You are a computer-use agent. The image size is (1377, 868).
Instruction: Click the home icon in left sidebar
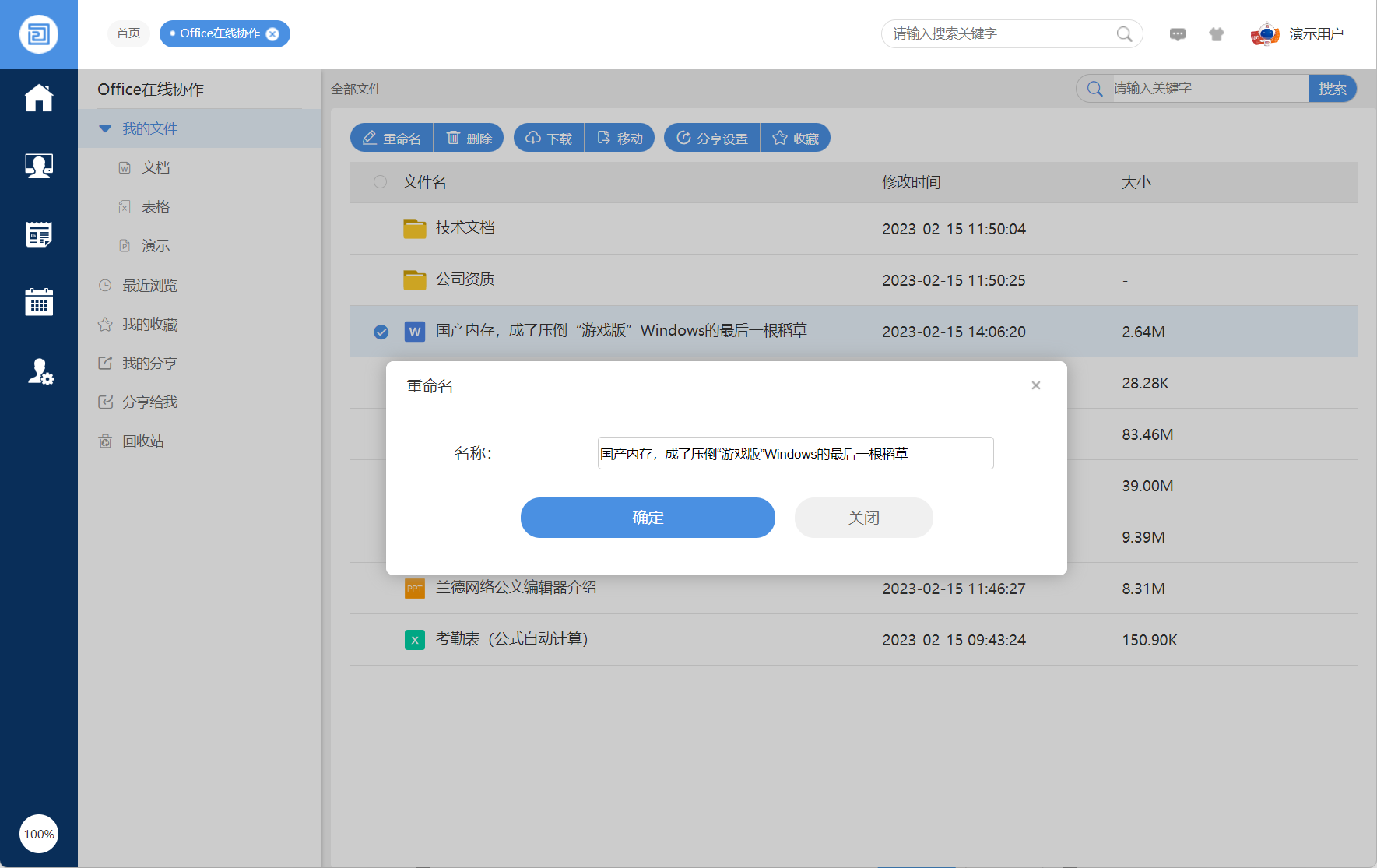pos(39,98)
